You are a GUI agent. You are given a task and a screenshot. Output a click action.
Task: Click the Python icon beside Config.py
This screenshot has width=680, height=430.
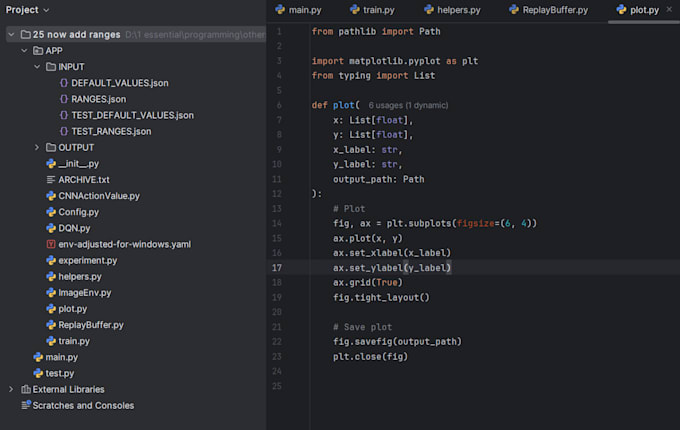tap(51, 212)
